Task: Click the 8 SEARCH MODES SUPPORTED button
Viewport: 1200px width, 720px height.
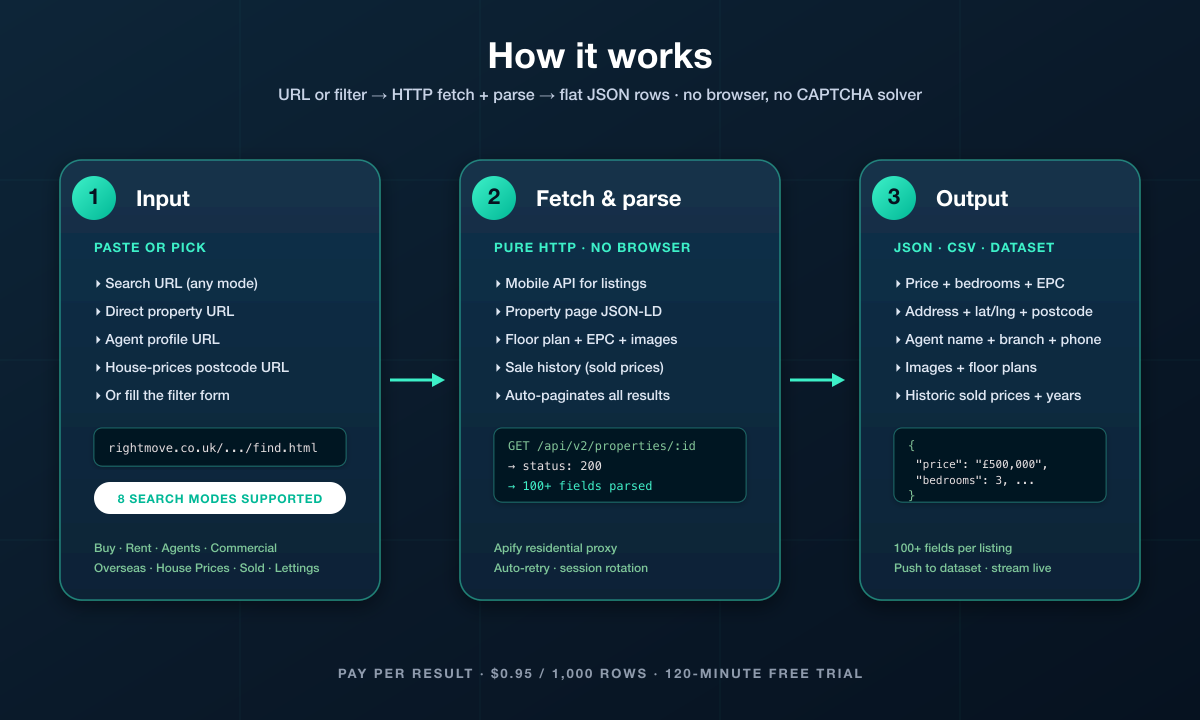Action: point(220,498)
